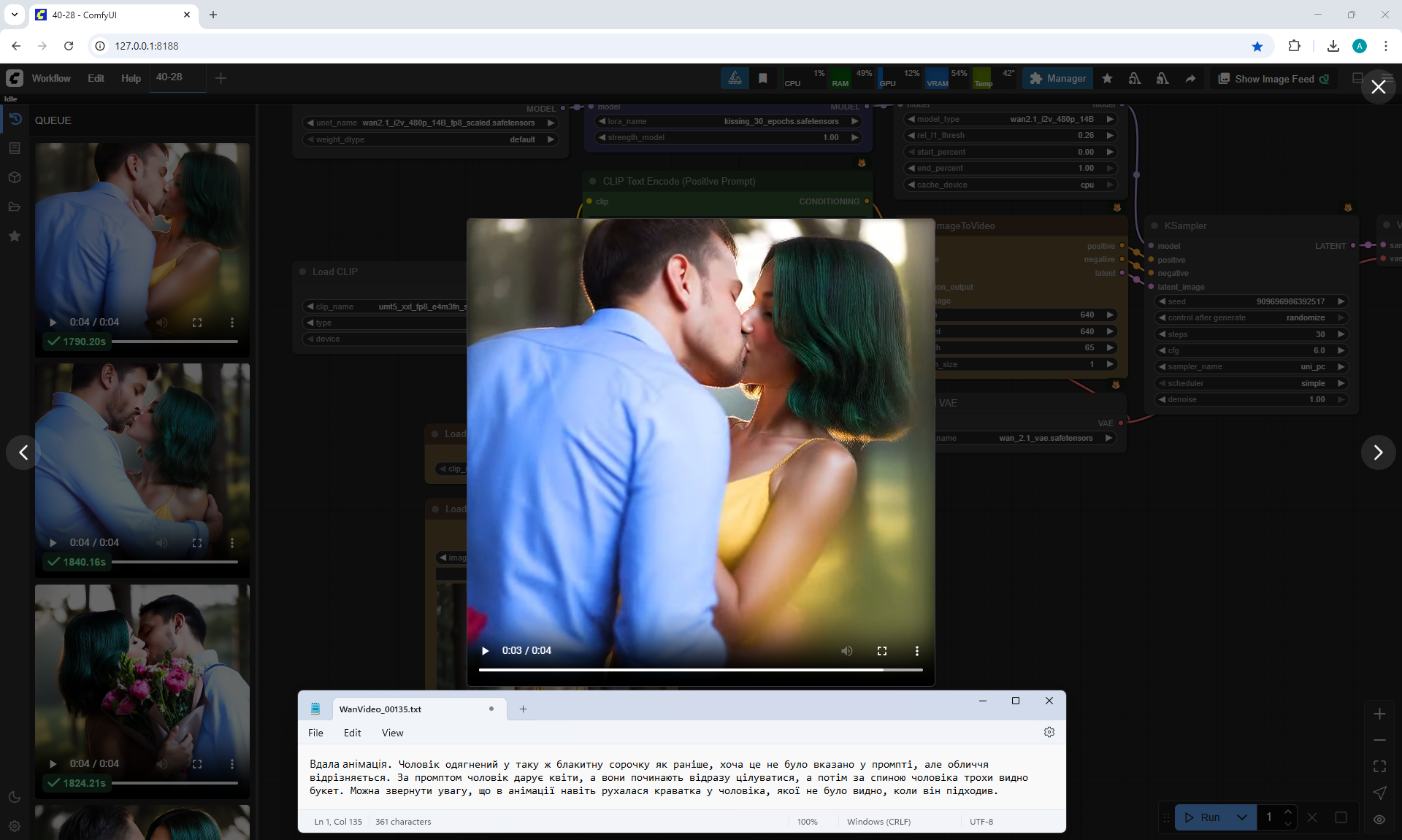Click Show Image Feed button
This screenshot has height=840, width=1402.
point(1273,79)
